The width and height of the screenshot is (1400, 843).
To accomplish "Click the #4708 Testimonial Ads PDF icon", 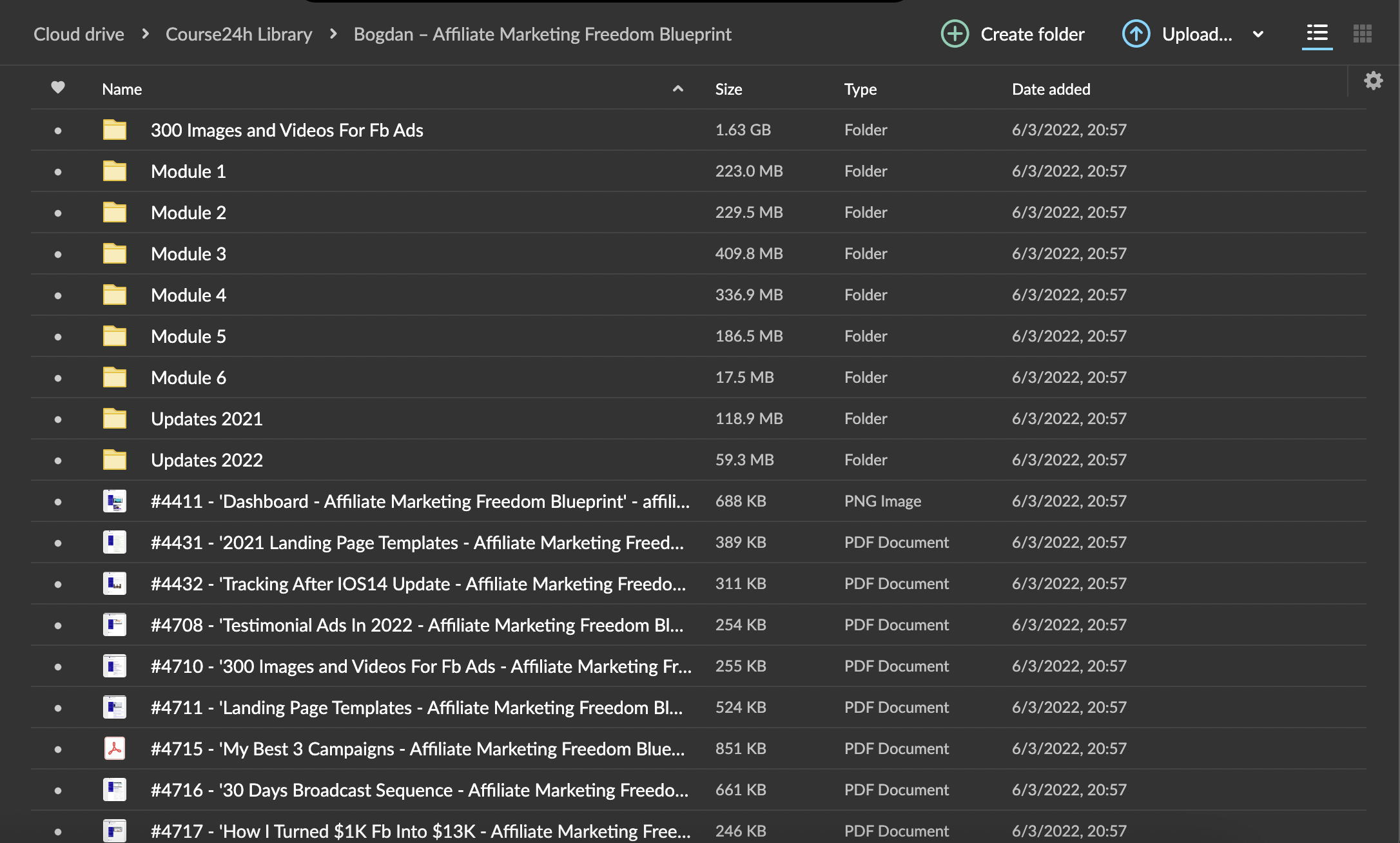I will (115, 625).
